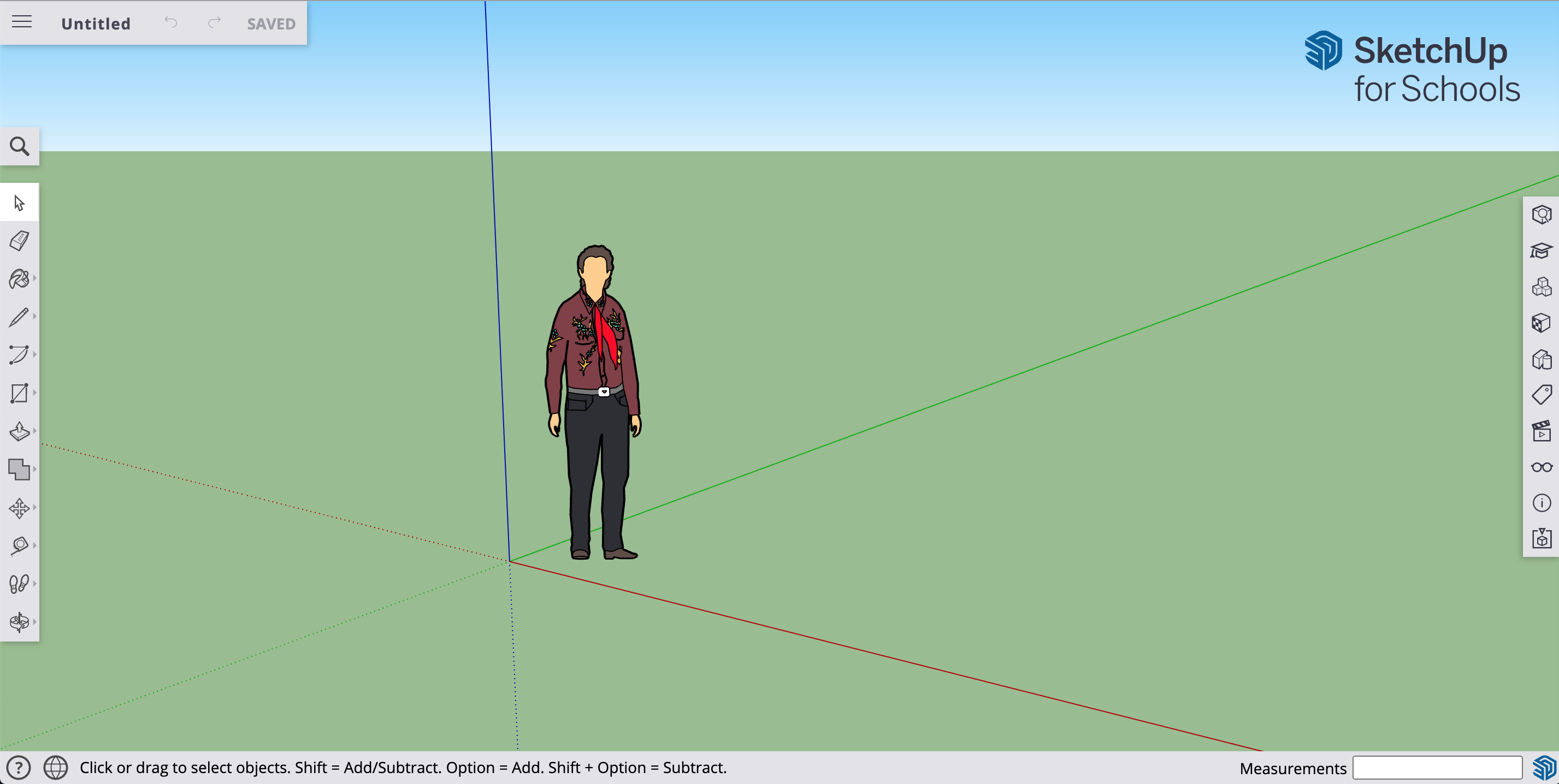The width and height of the screenshot is (1559, 784).
Task: Click the Redo arrow
Action: tap(214, 23)
